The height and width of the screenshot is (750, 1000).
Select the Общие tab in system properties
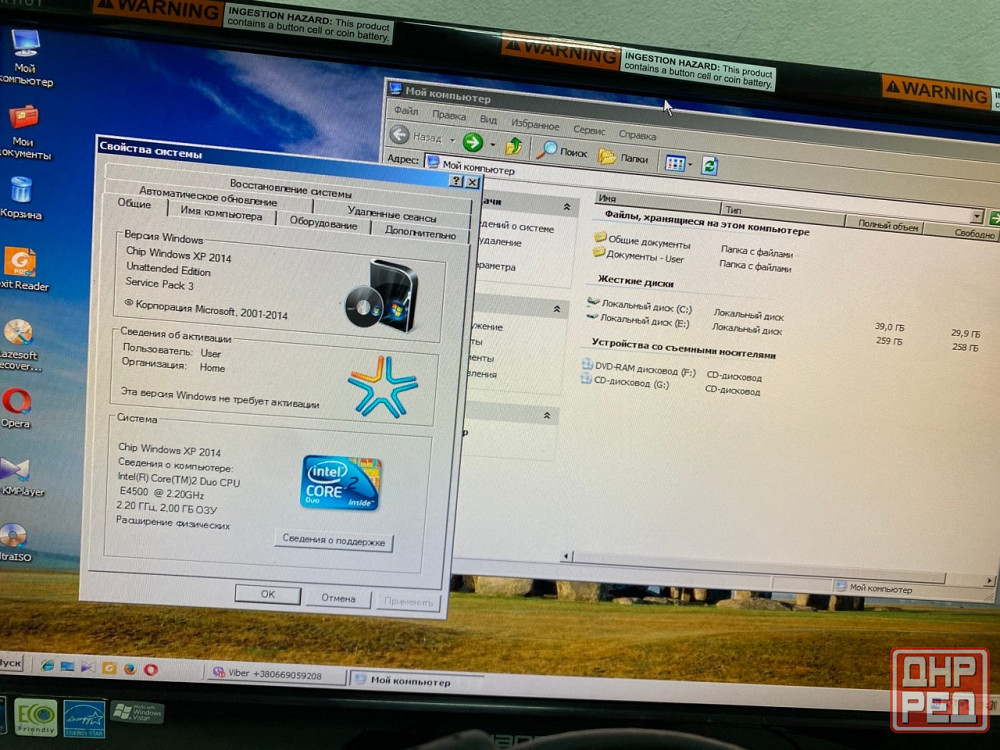[135, 204]
